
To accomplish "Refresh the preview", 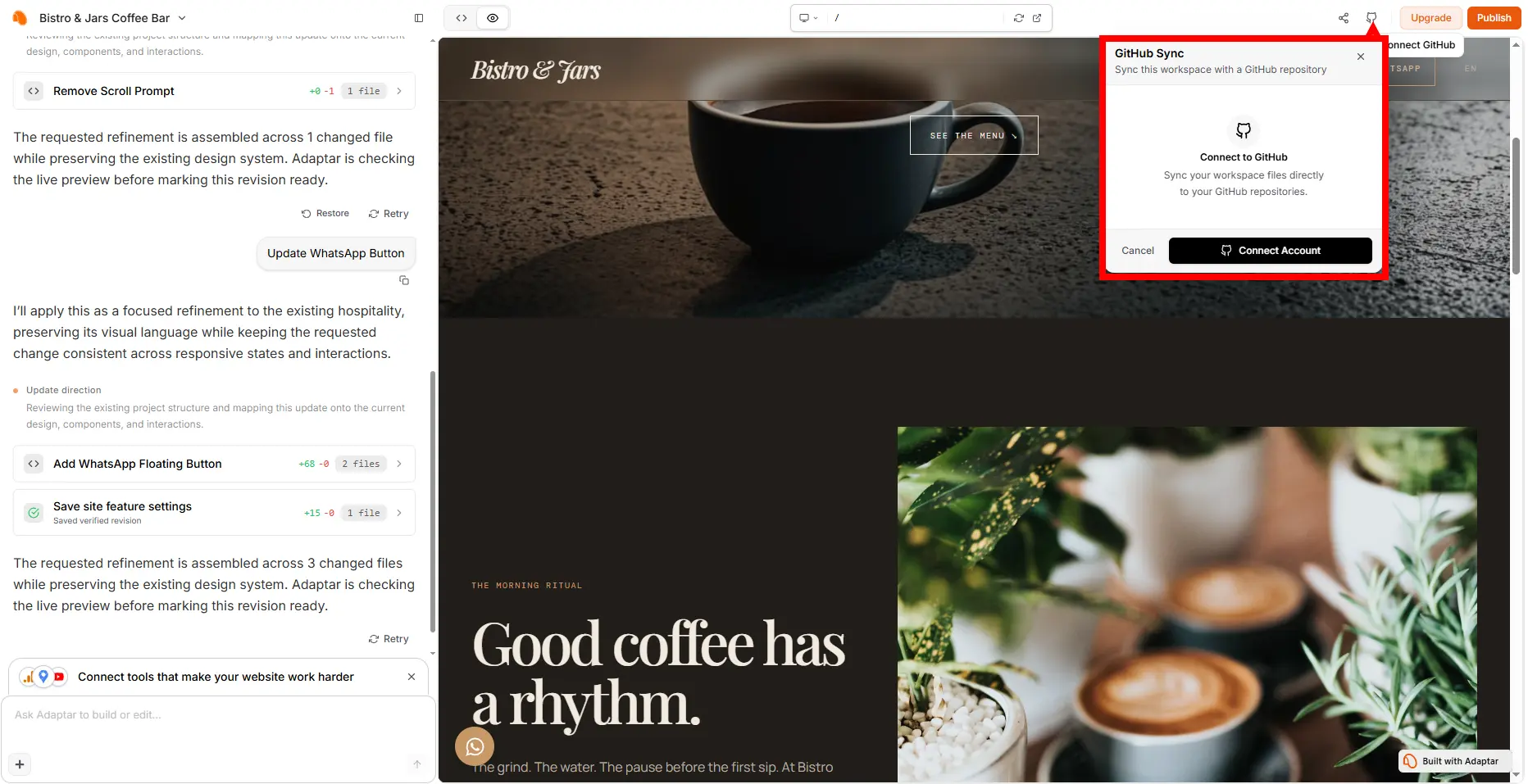I will [1019, 18].
